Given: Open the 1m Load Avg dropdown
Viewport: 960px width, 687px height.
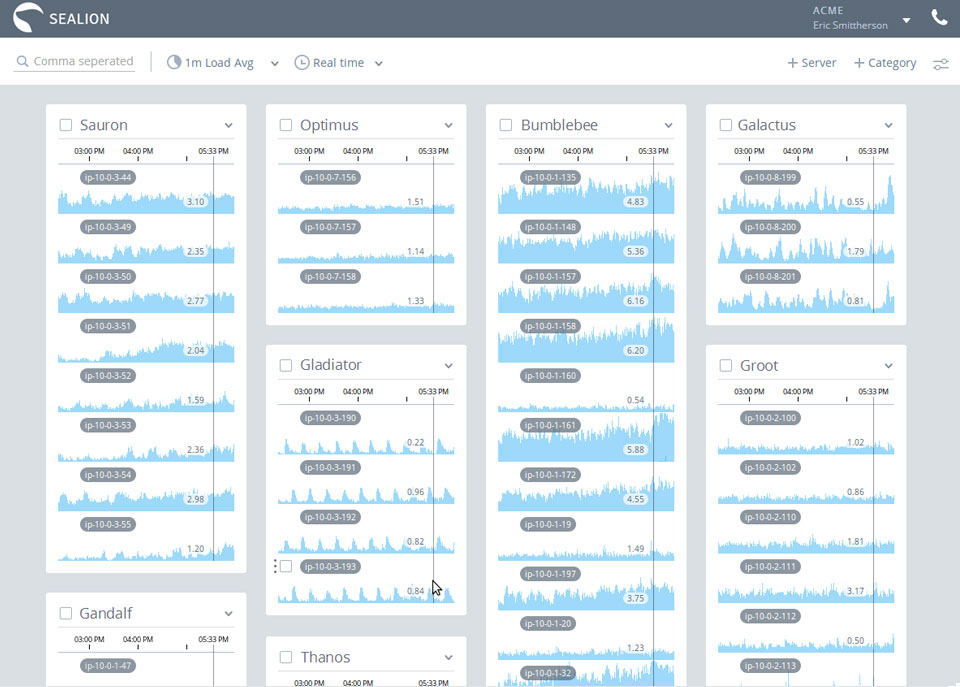Looking at the screenshot, I should [x=275, y=63].
